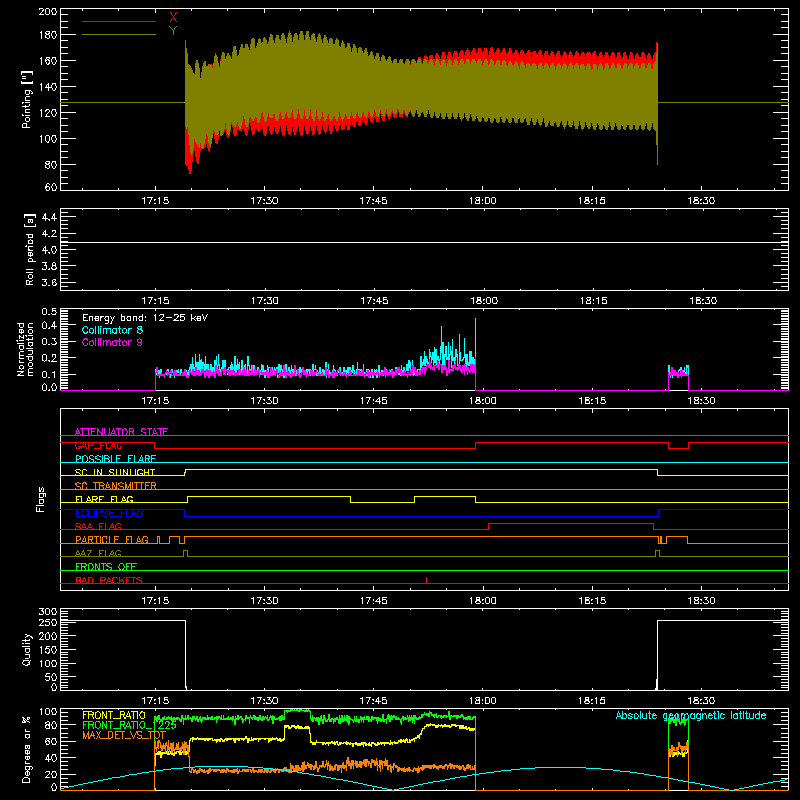The height and width of the screenshot is (800, 800).
Task: Select the red legend line sample for X
Action: (119, 21)
